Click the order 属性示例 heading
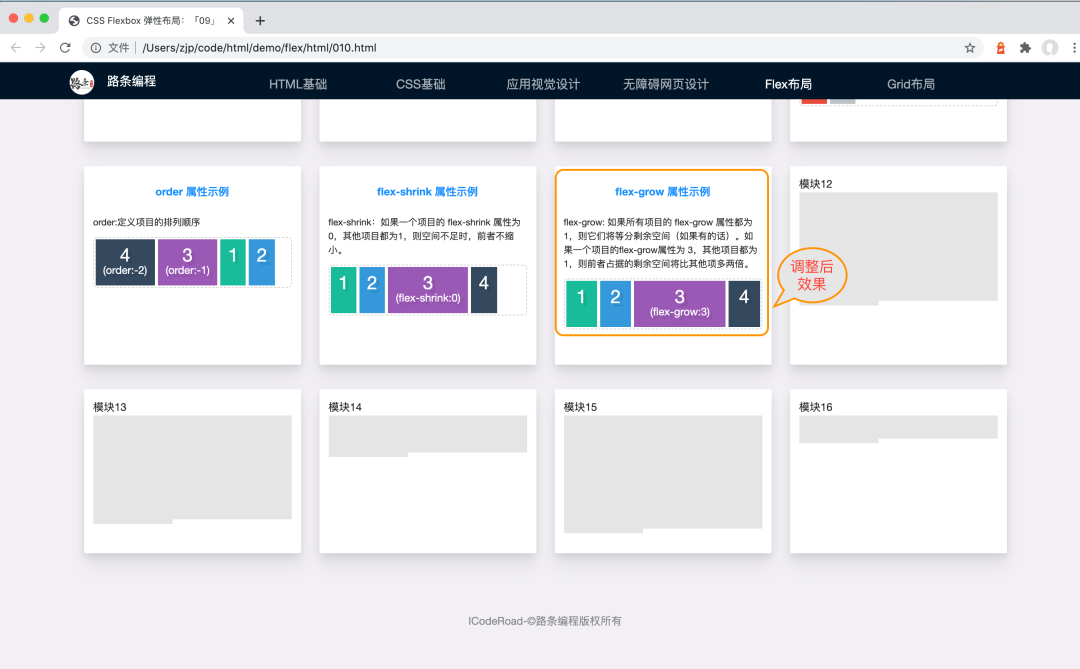This screenshot has height=669, width=1080. click(192, 192)
